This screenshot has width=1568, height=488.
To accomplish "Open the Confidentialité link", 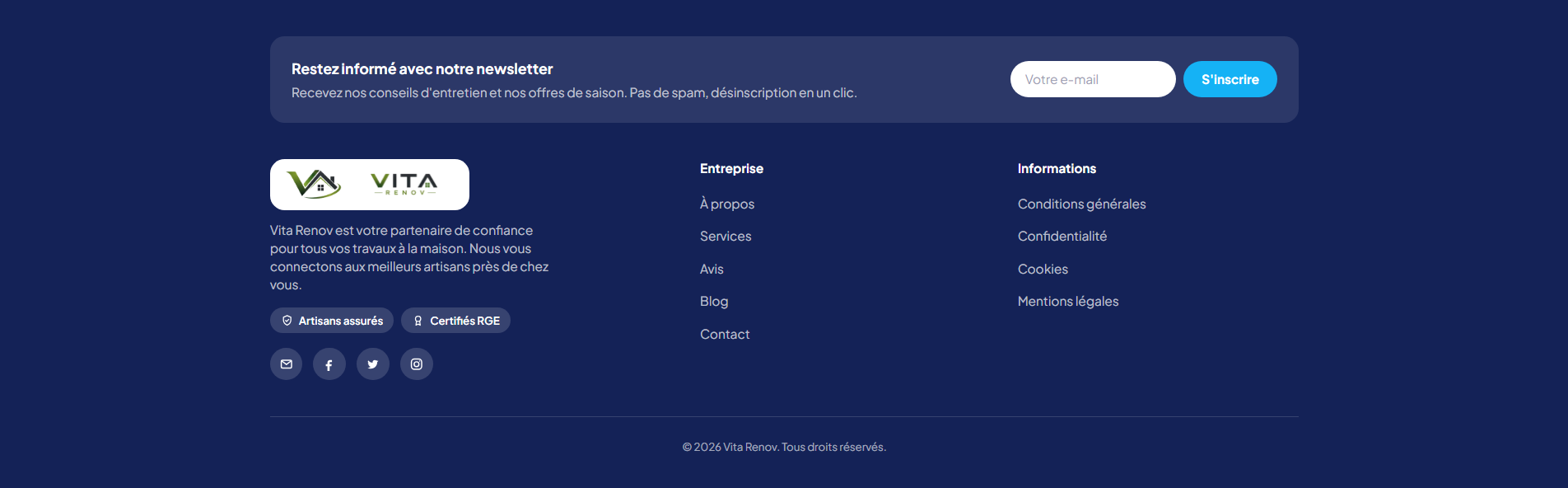I will click(1062, 236).
